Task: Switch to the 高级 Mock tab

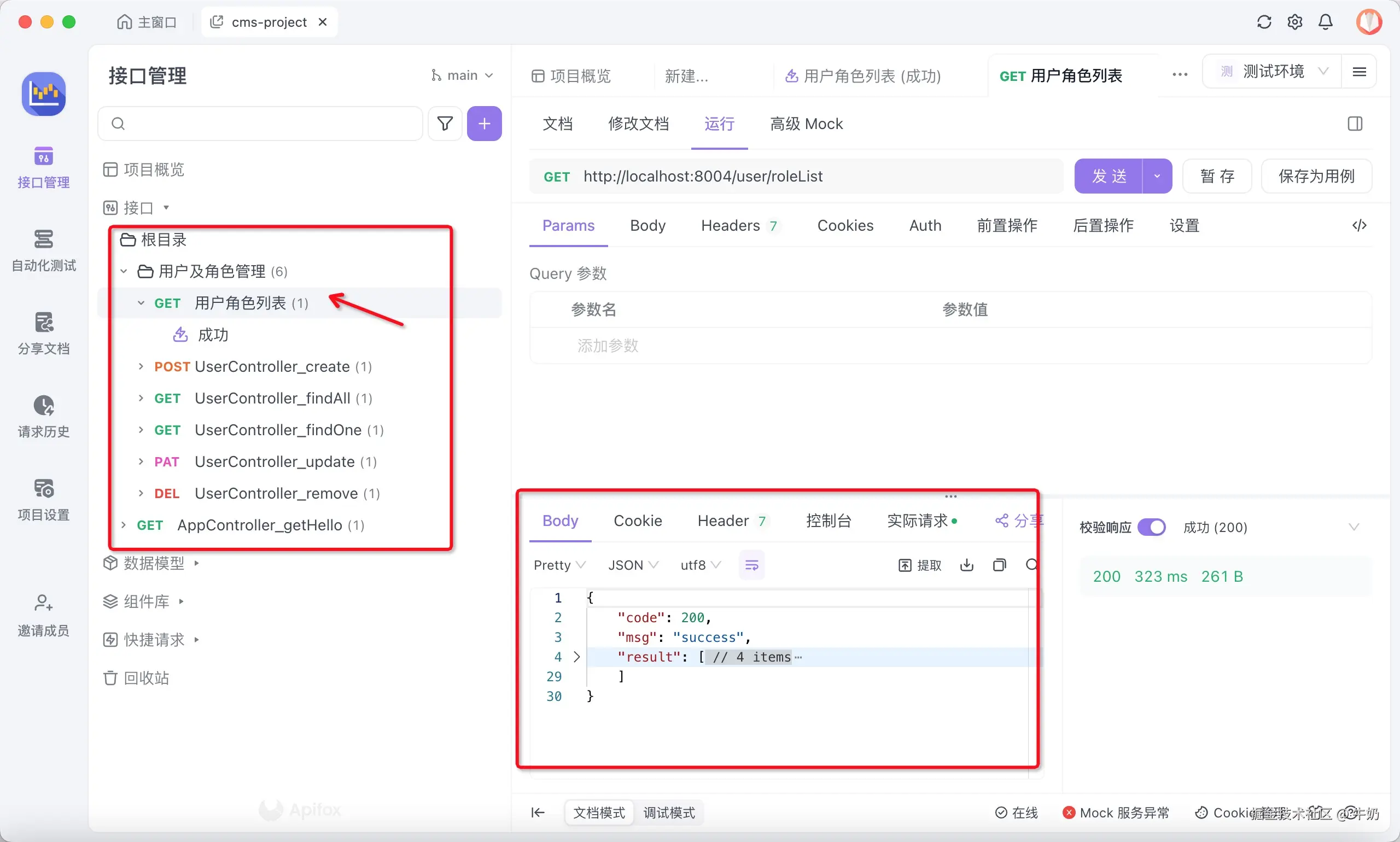Action: tap(807, 124)
